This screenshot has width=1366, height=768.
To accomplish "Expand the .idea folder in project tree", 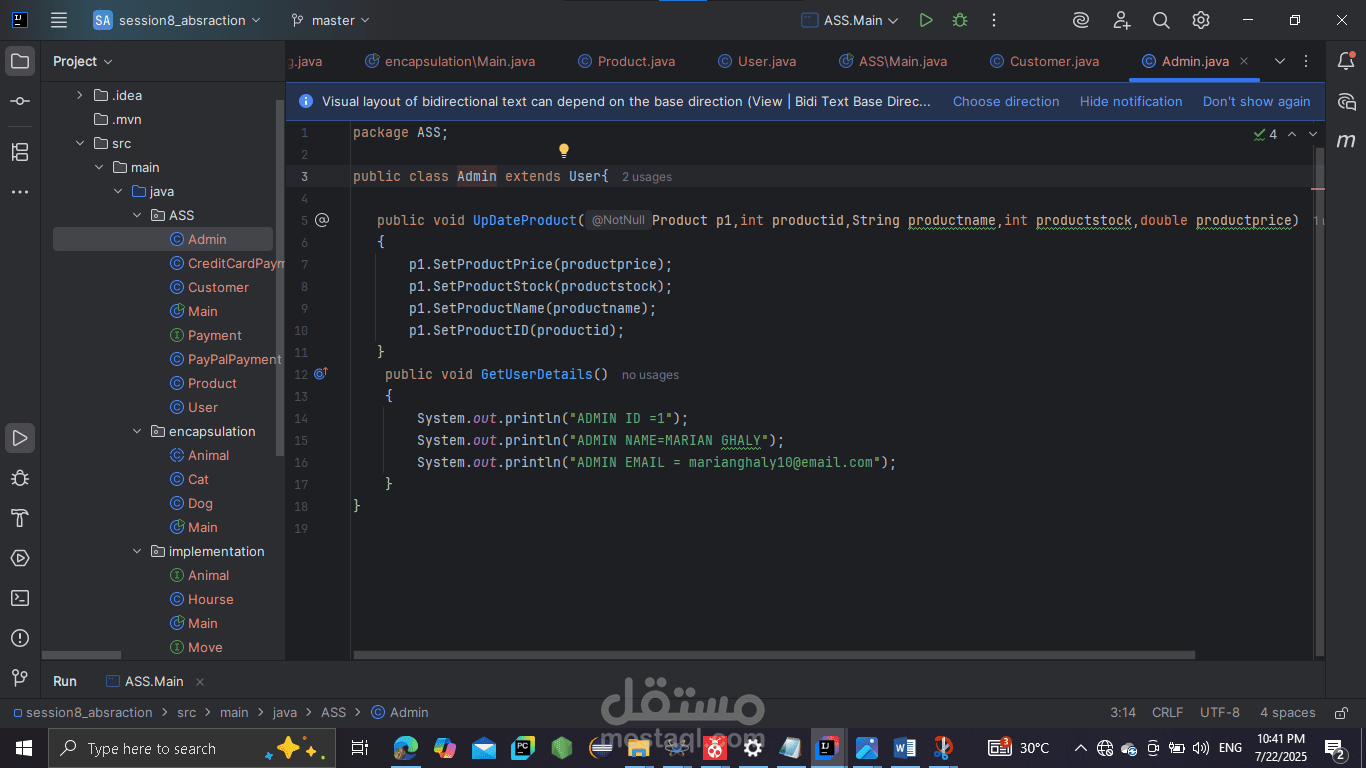I will (x=80, y=95).
